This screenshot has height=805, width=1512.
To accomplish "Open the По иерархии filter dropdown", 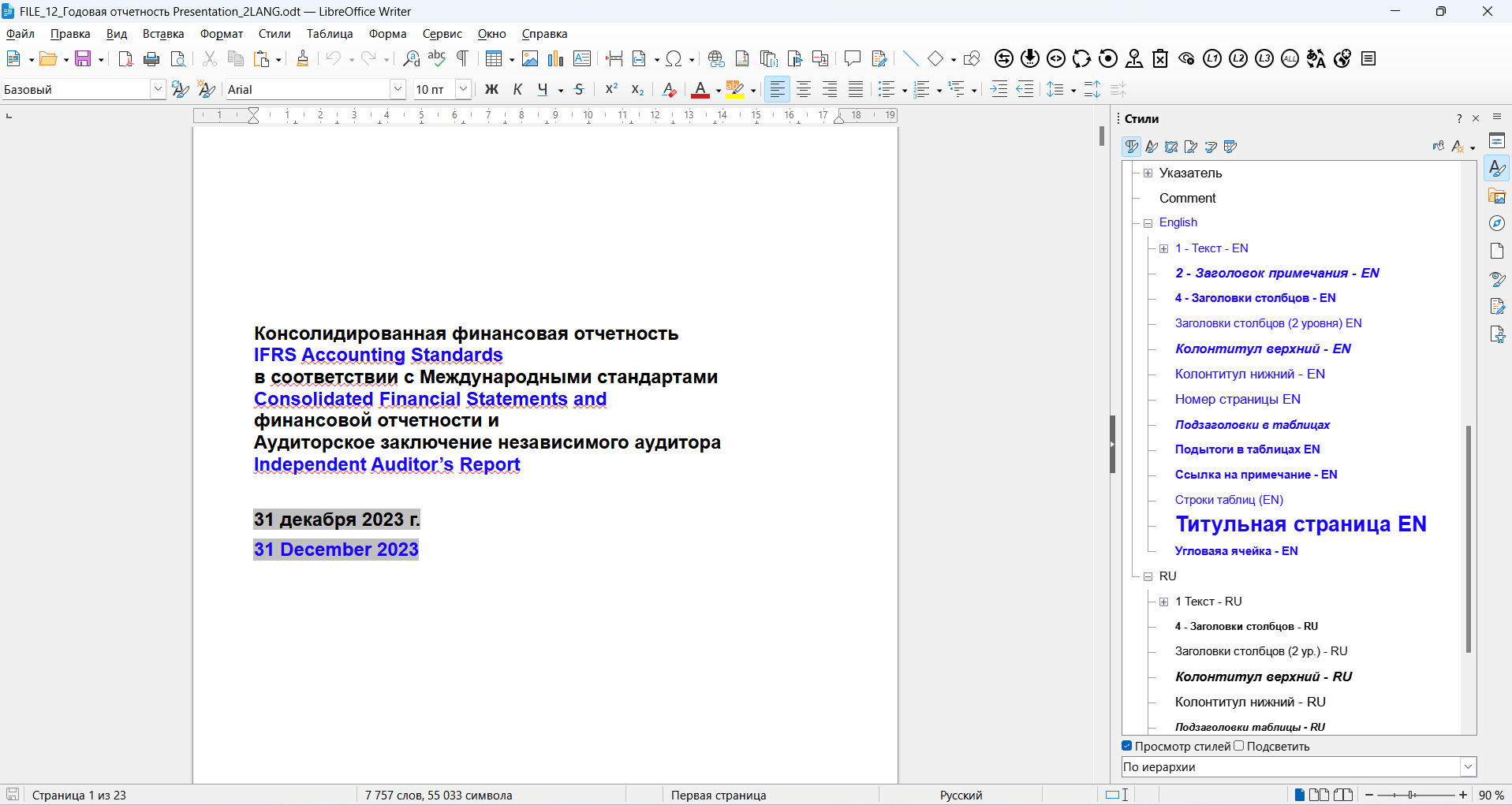I will [1468, 766].
